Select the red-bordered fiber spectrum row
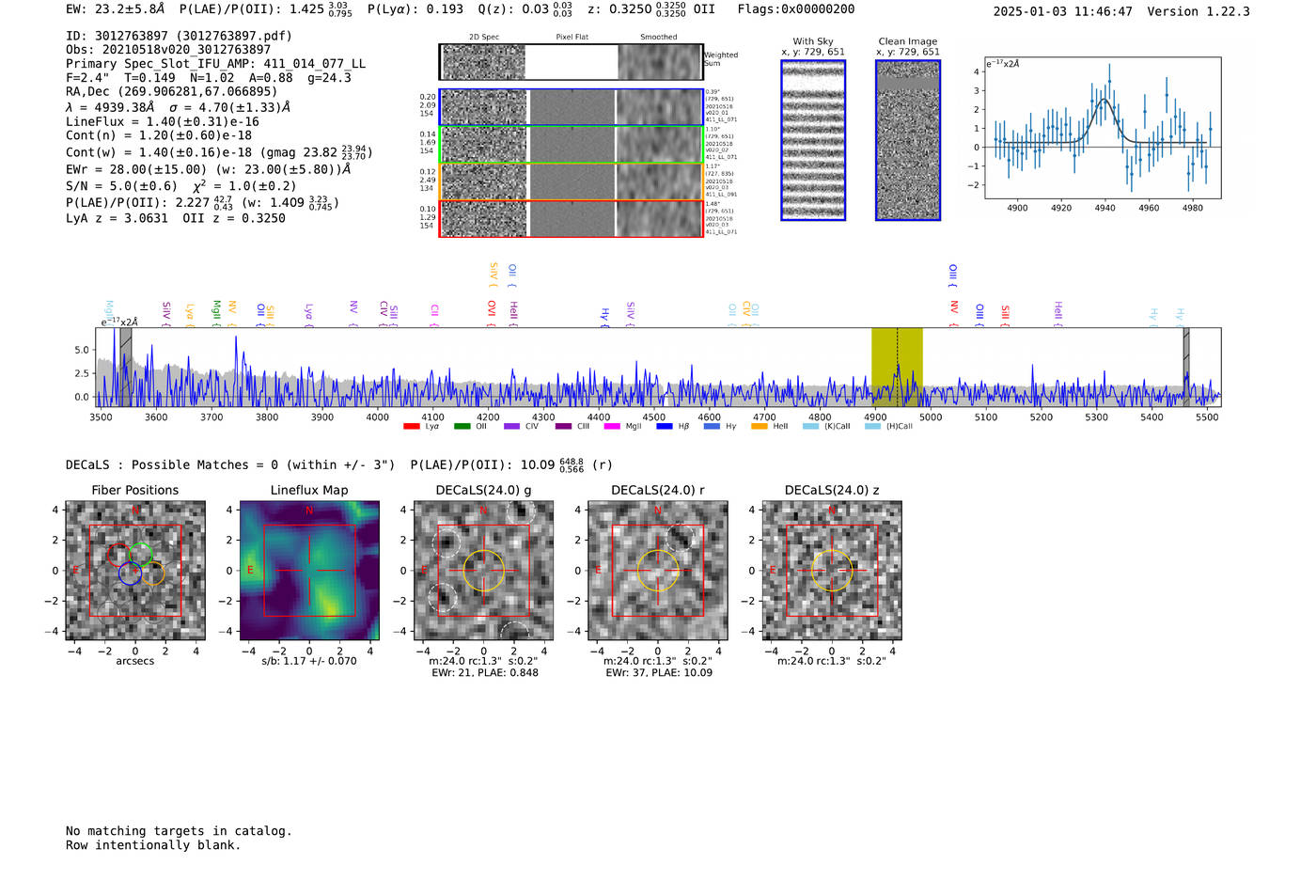This screenshot has width=1316, height=896. coord(572,218)
